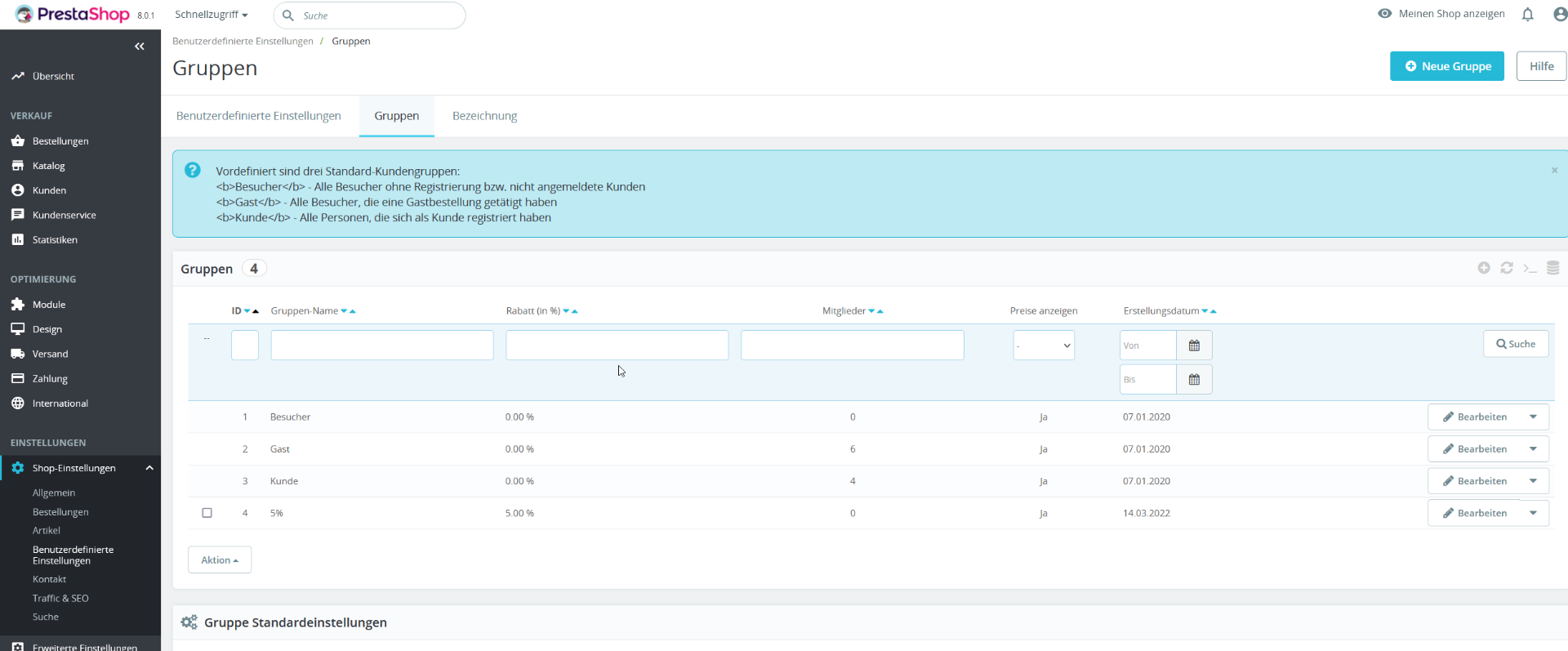
Task: Click the Statistiken chart icon
Action: pos(18,239)
